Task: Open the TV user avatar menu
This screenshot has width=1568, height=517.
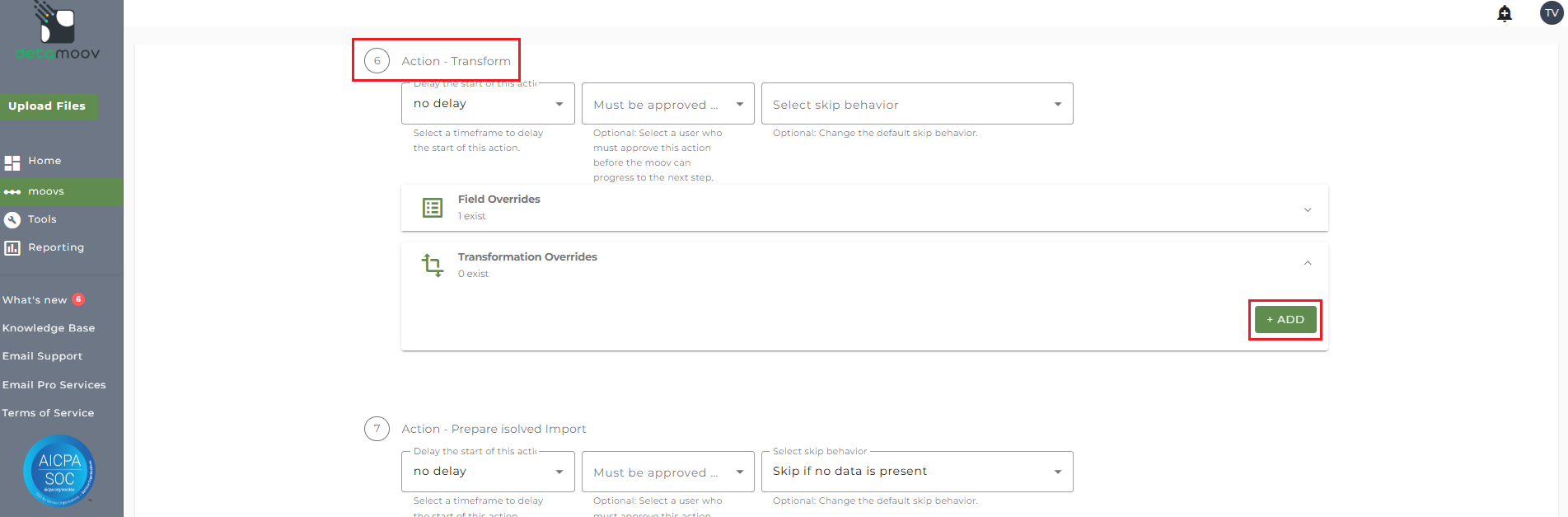Action: (1552, 13)
